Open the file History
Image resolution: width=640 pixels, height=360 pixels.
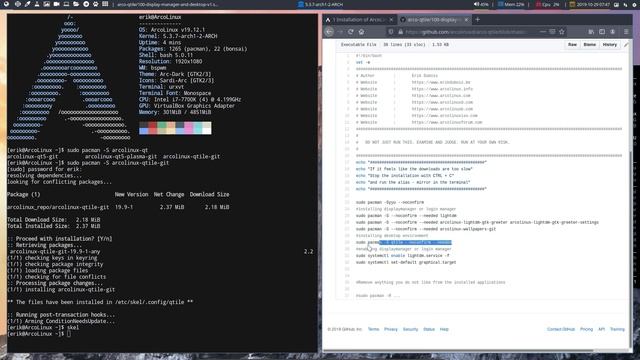[609, 44]
